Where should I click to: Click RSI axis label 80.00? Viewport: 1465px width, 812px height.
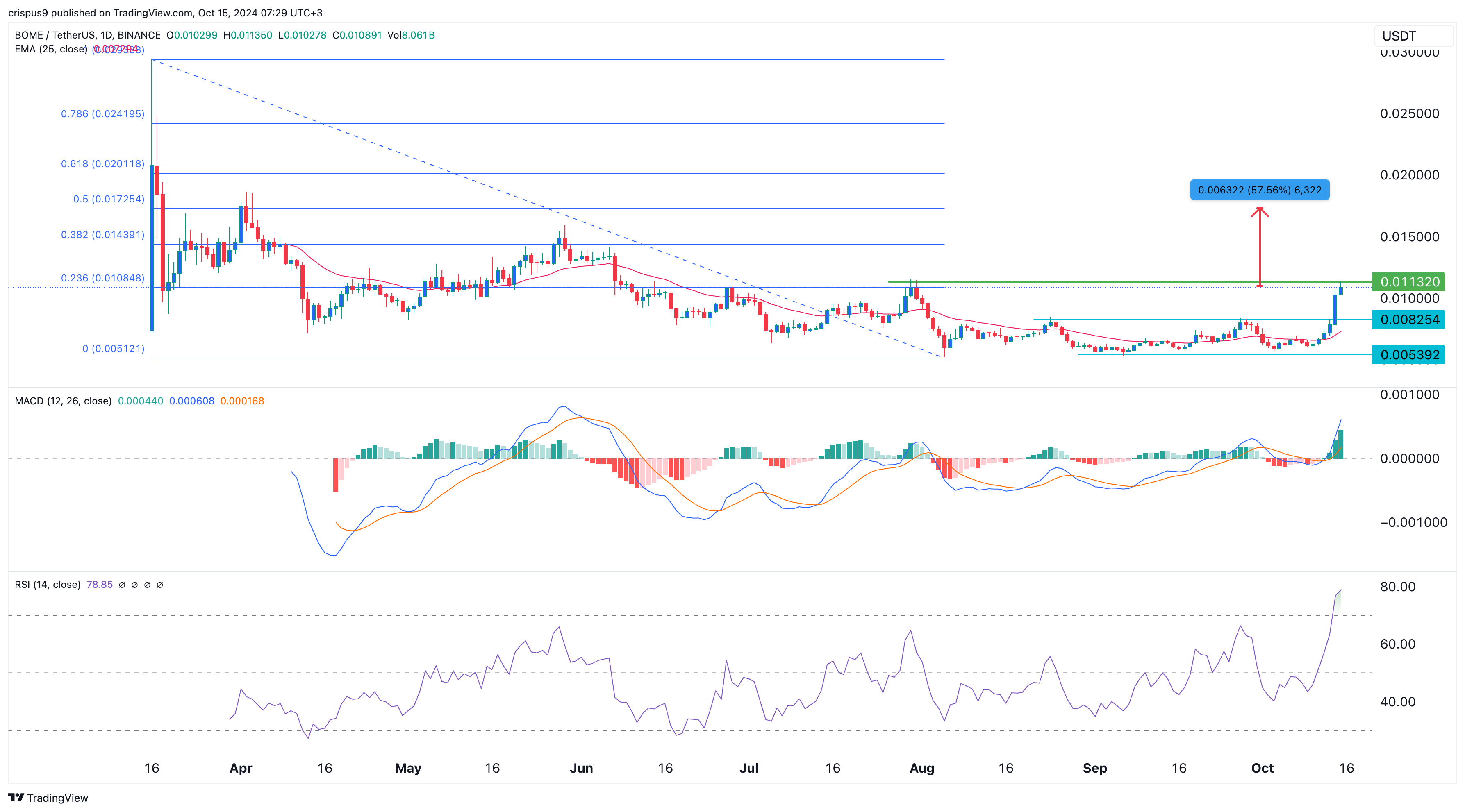1398,587
